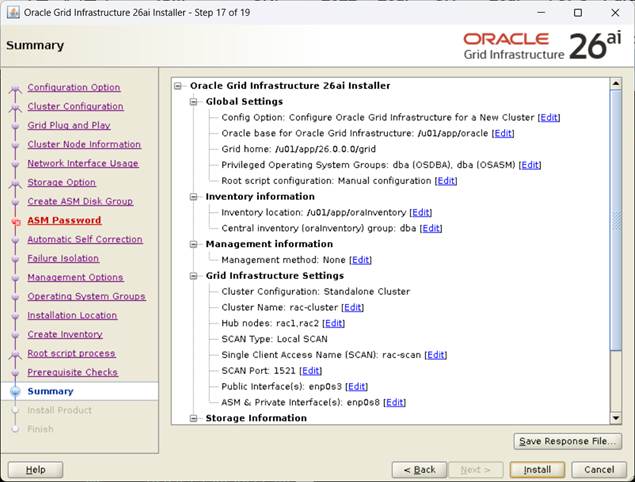Click the summary pane scrollbar thumb
635x482 pixels.
pos(616,221)
